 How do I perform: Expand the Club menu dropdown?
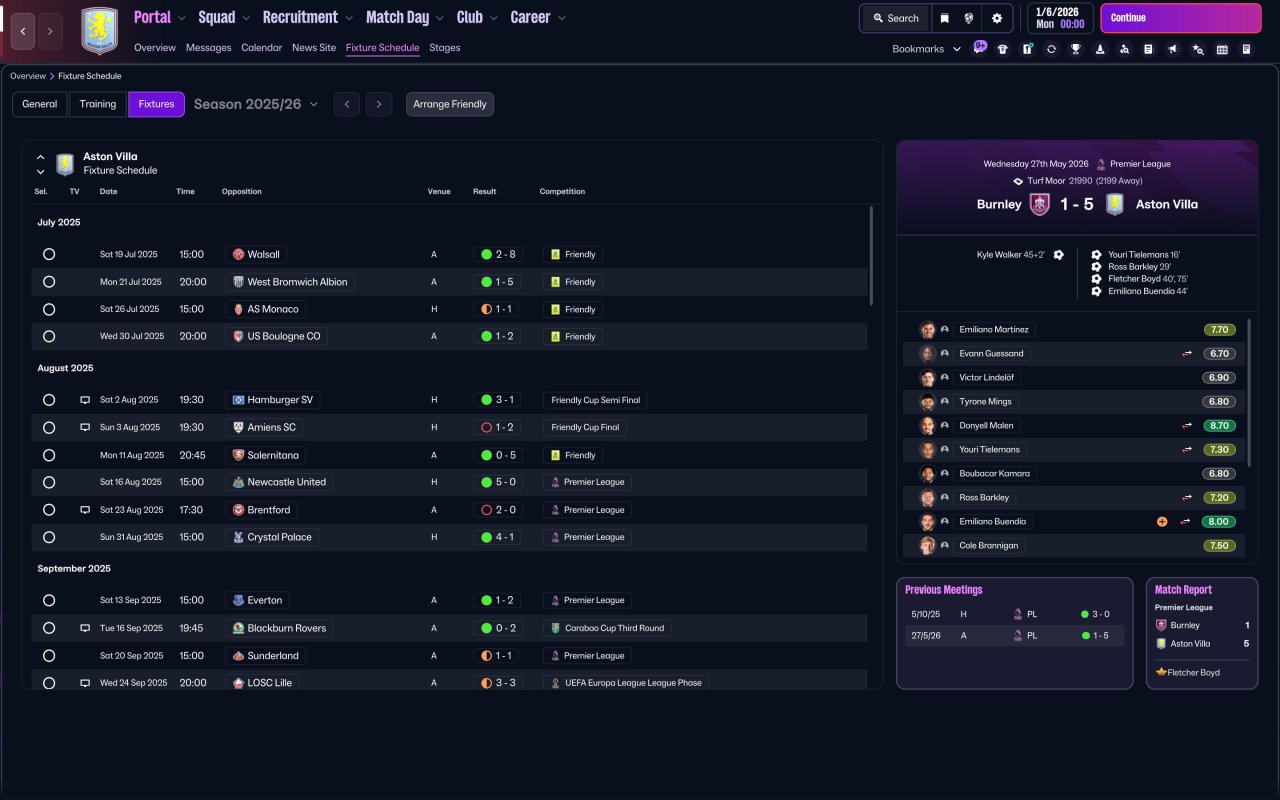493,18
